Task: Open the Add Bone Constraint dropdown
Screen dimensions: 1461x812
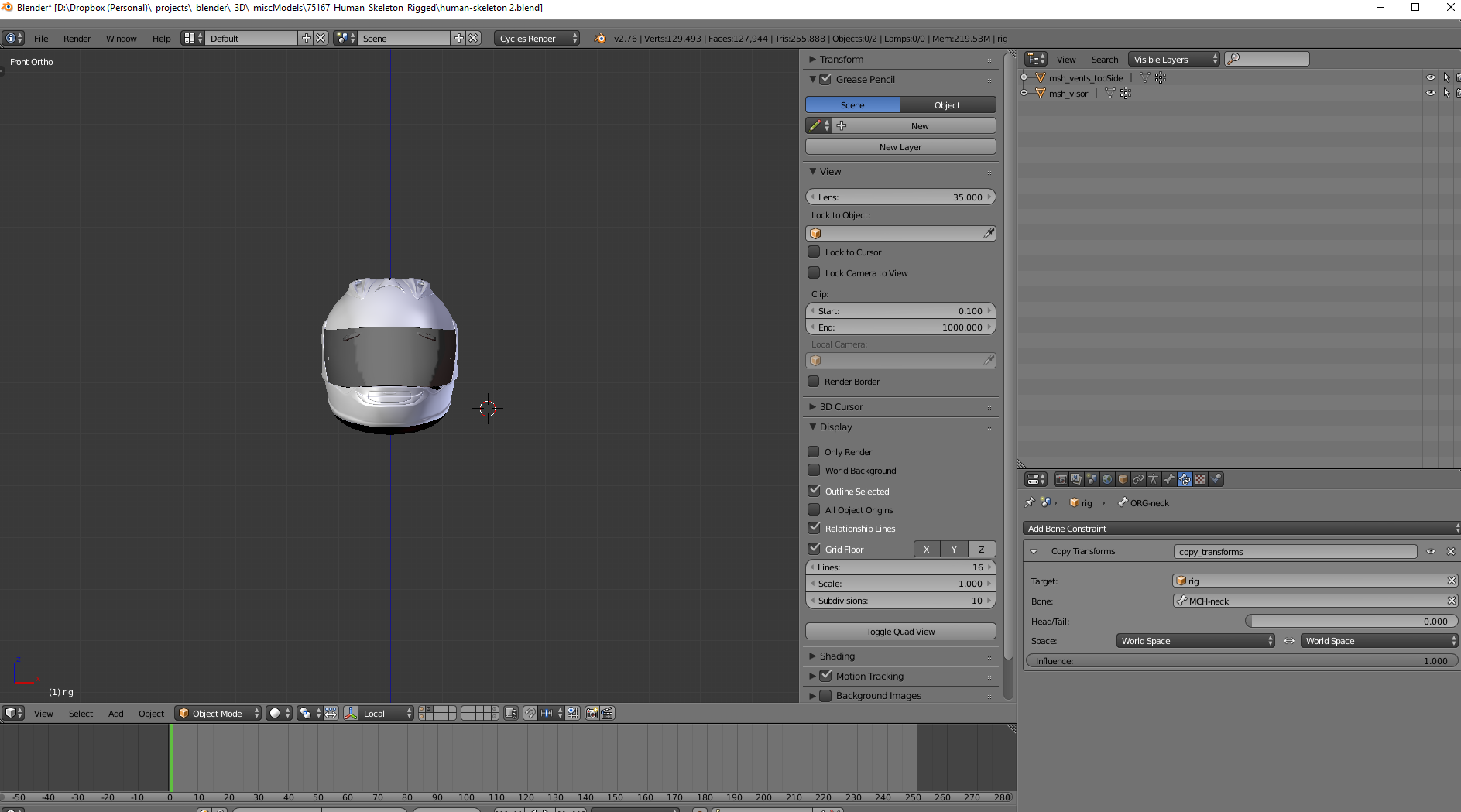Action: tap(1242, 528)
